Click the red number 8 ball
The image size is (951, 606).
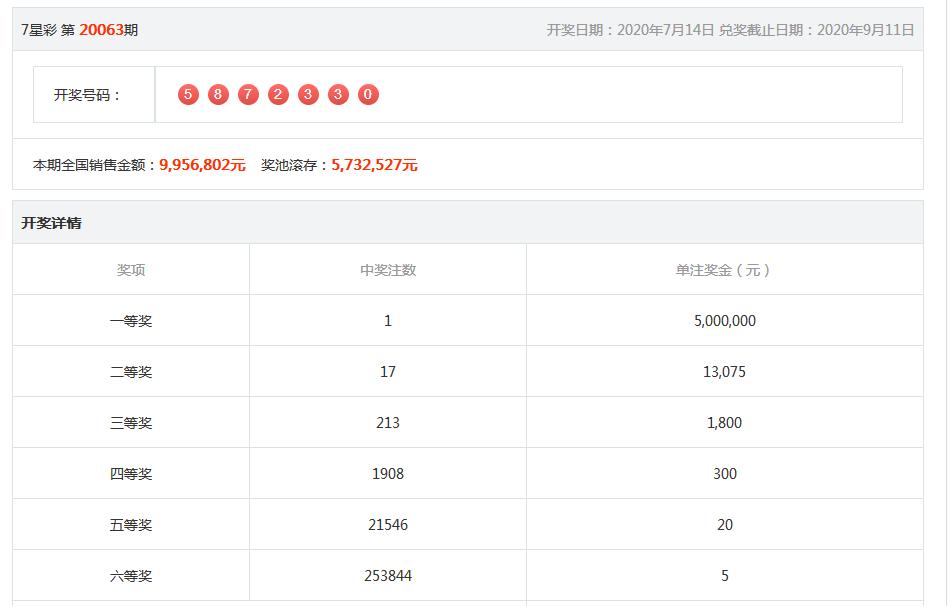coord(218,95)
